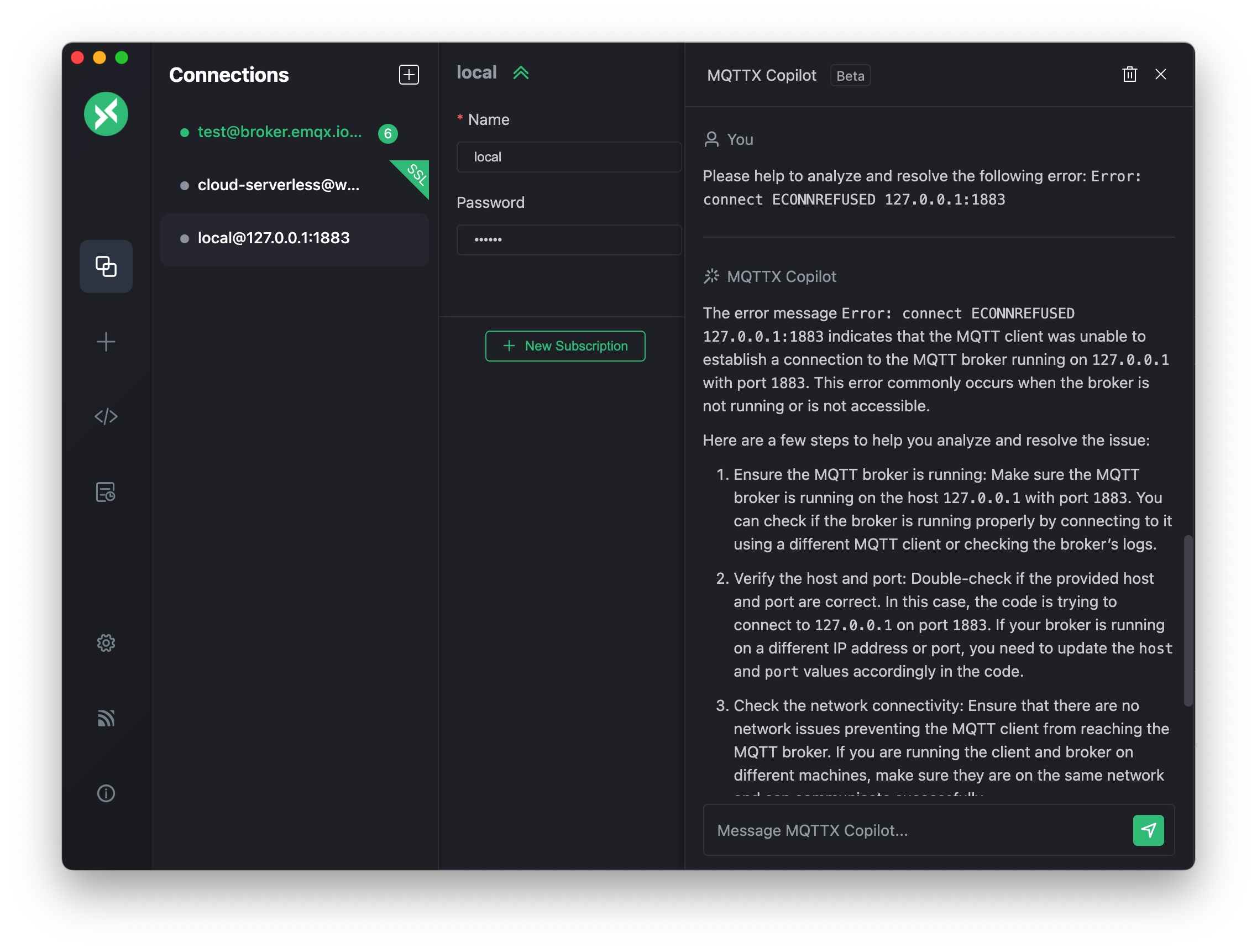Send message with green arrow button
The width and height of the screenshot is (1257, 952).
[x=1148, y=830]
